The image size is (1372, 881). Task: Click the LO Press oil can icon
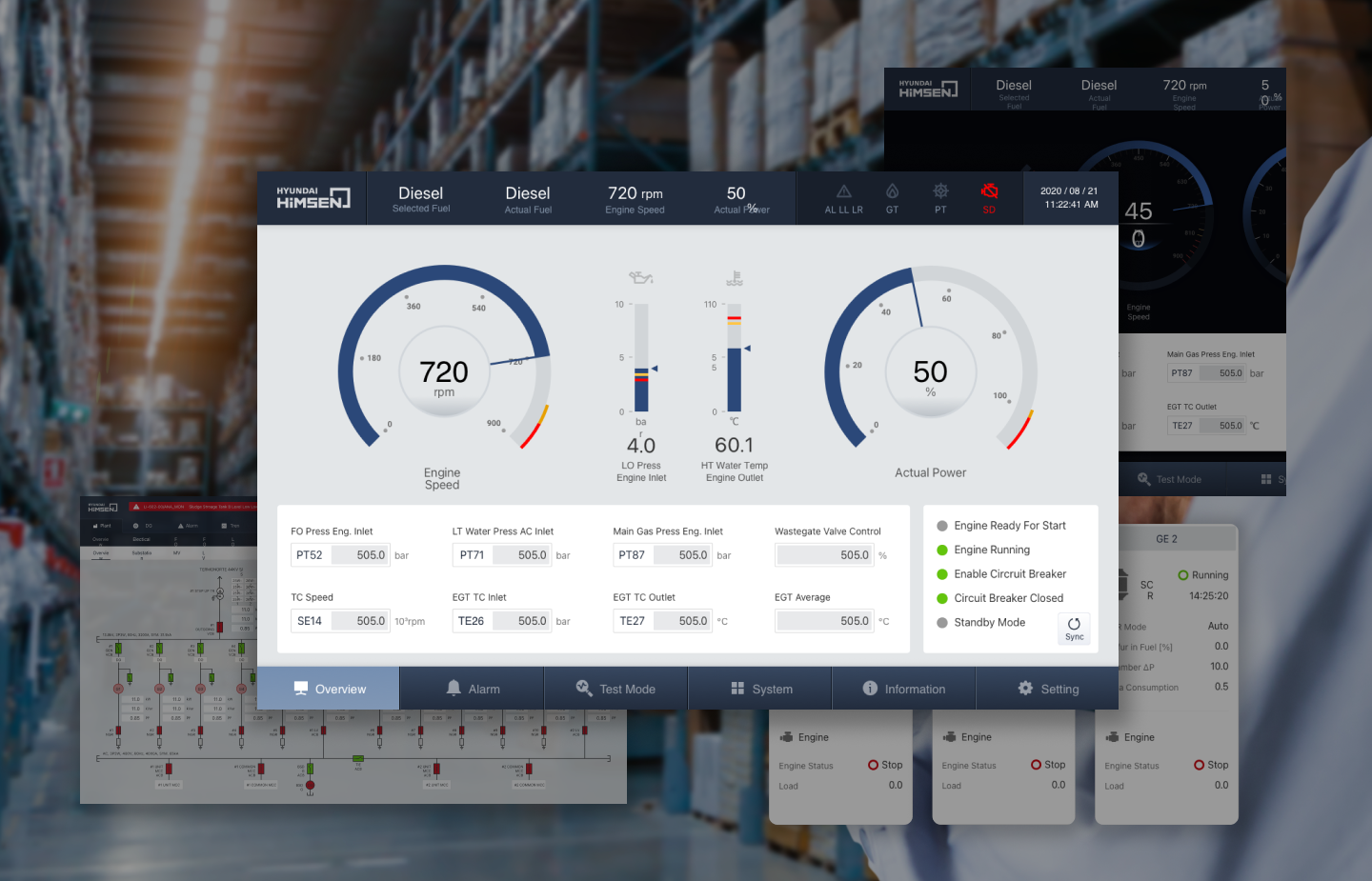pyautogui.click(x=640, y=278)
